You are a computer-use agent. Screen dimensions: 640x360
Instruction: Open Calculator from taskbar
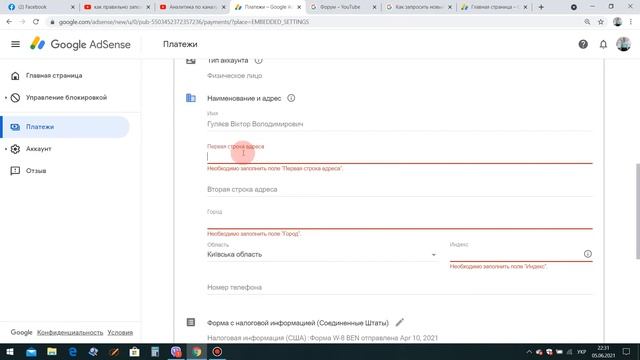pyautogui.click(x=155, y=351)
